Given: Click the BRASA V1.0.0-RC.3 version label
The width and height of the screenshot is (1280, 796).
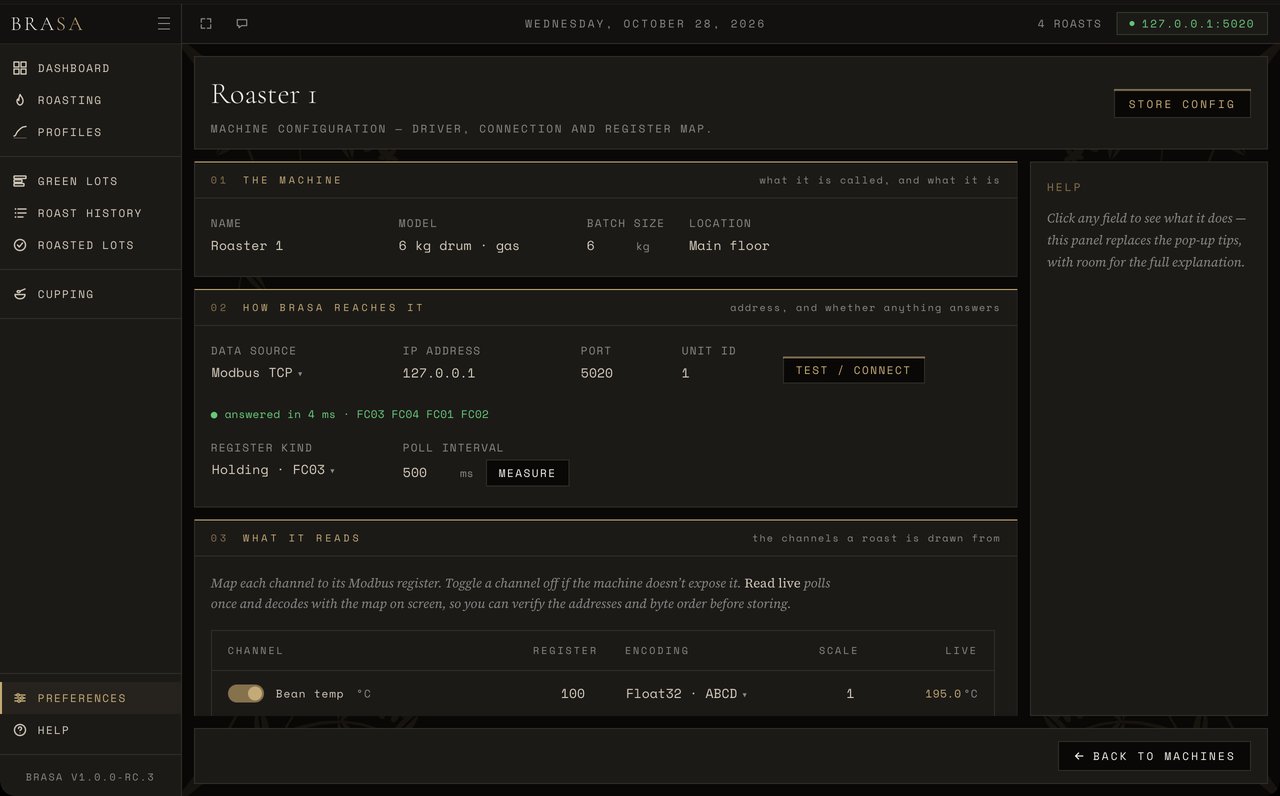Looking at the screenshot, I should 90,777.
